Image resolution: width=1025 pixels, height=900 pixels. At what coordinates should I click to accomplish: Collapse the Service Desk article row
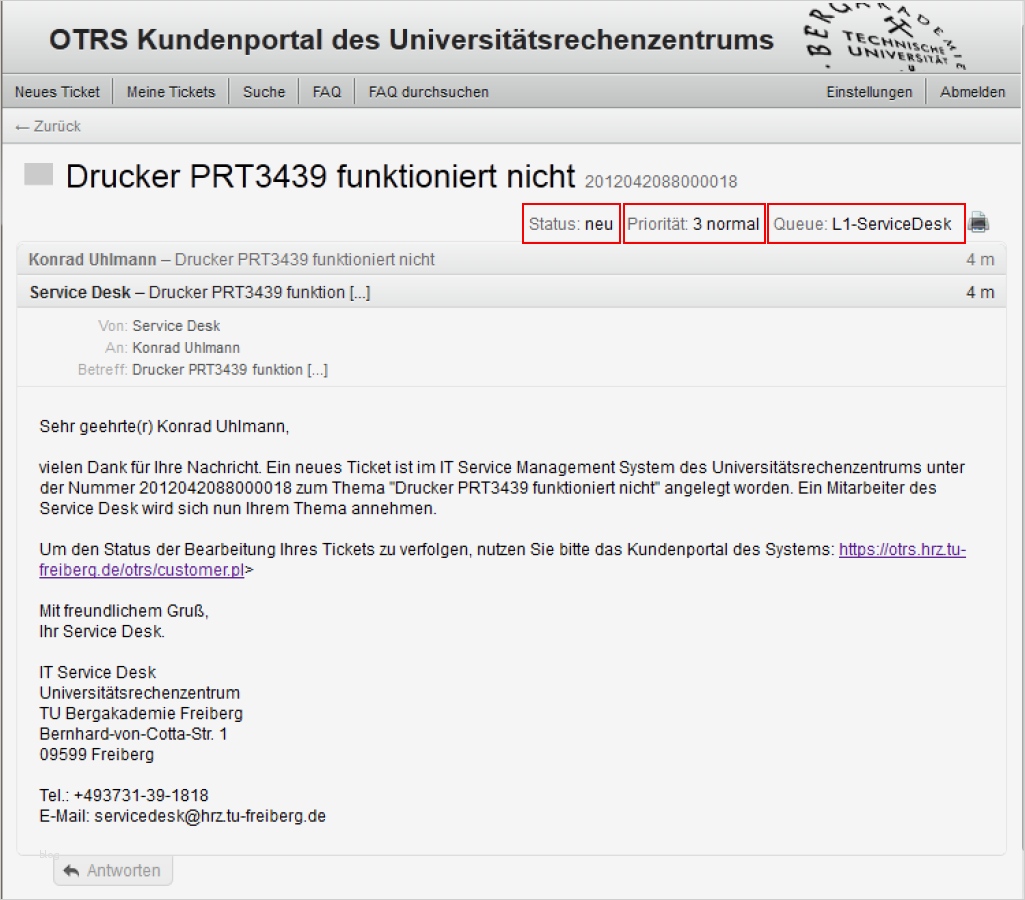(511, 292)
